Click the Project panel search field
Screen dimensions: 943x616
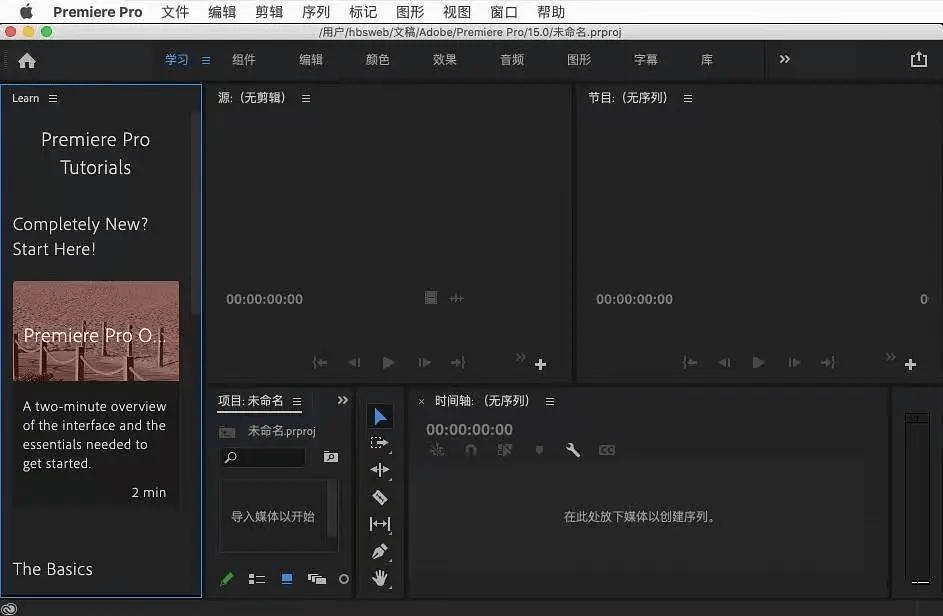(263, 457)
